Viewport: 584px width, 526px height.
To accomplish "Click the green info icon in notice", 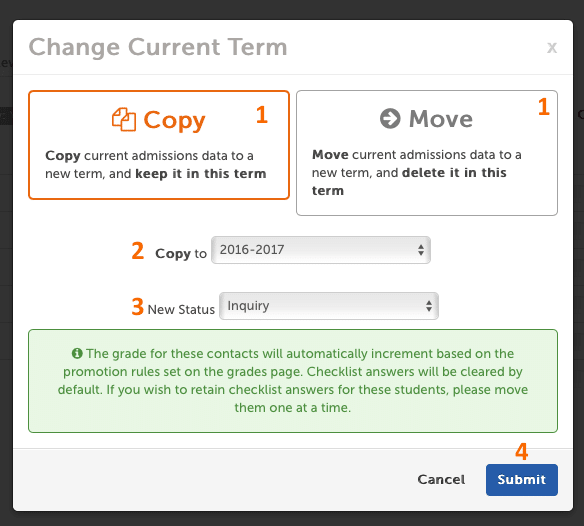I will 77,353.
